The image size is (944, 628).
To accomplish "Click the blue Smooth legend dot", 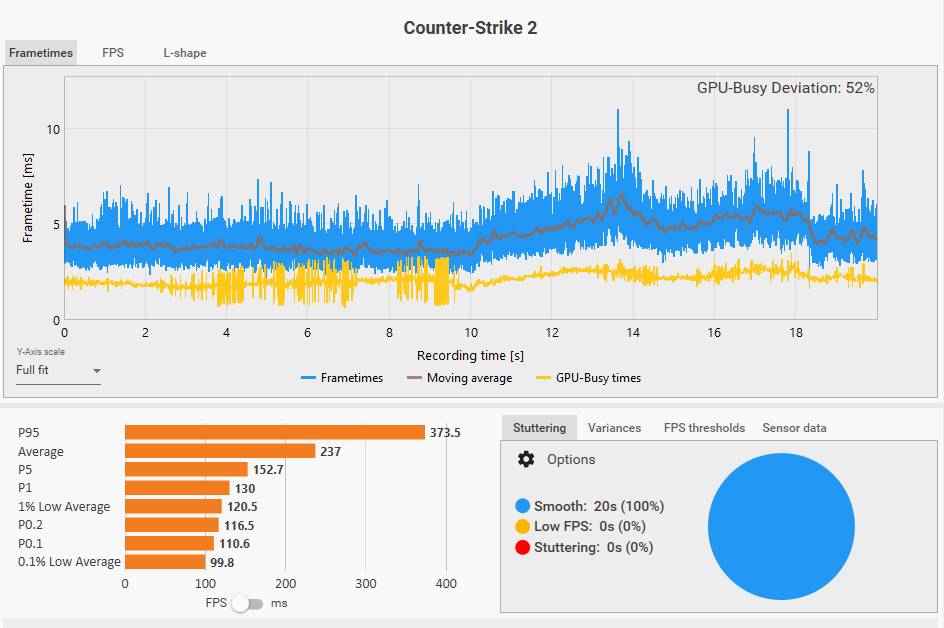I will pyautogui.click(x=522, y=507).
